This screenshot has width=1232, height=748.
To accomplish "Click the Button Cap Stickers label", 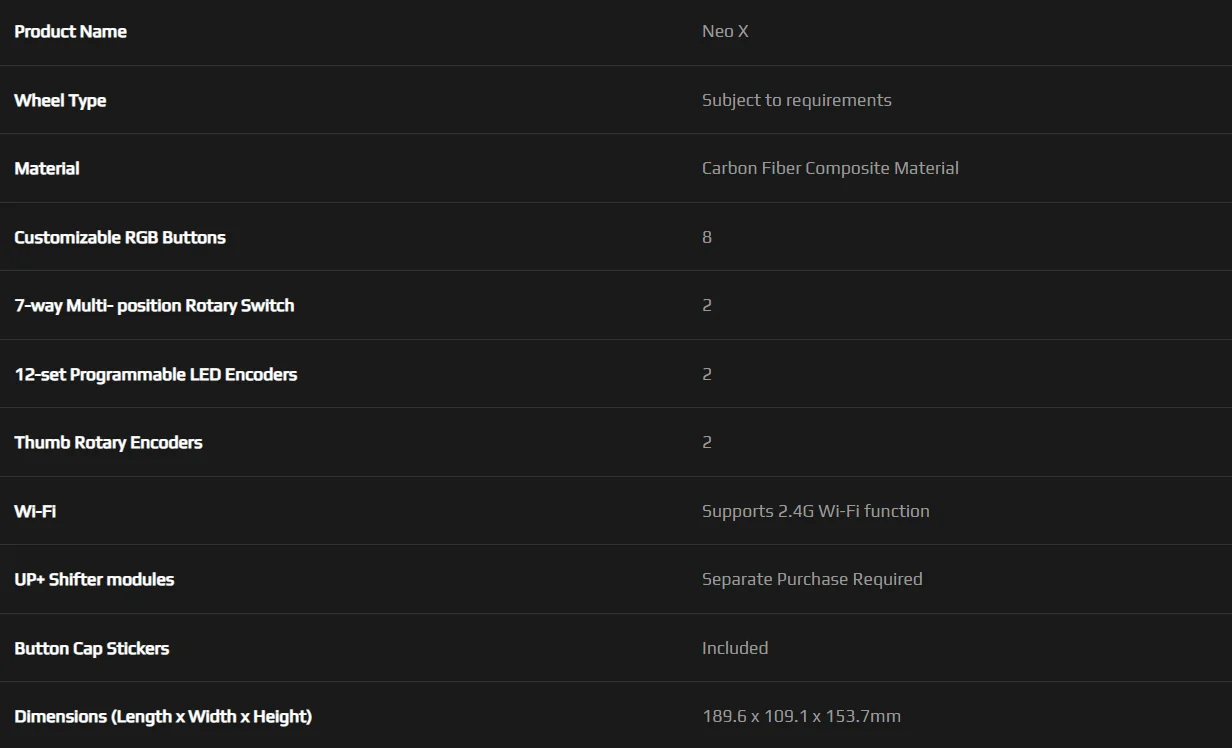I will [x=92, y=648].
